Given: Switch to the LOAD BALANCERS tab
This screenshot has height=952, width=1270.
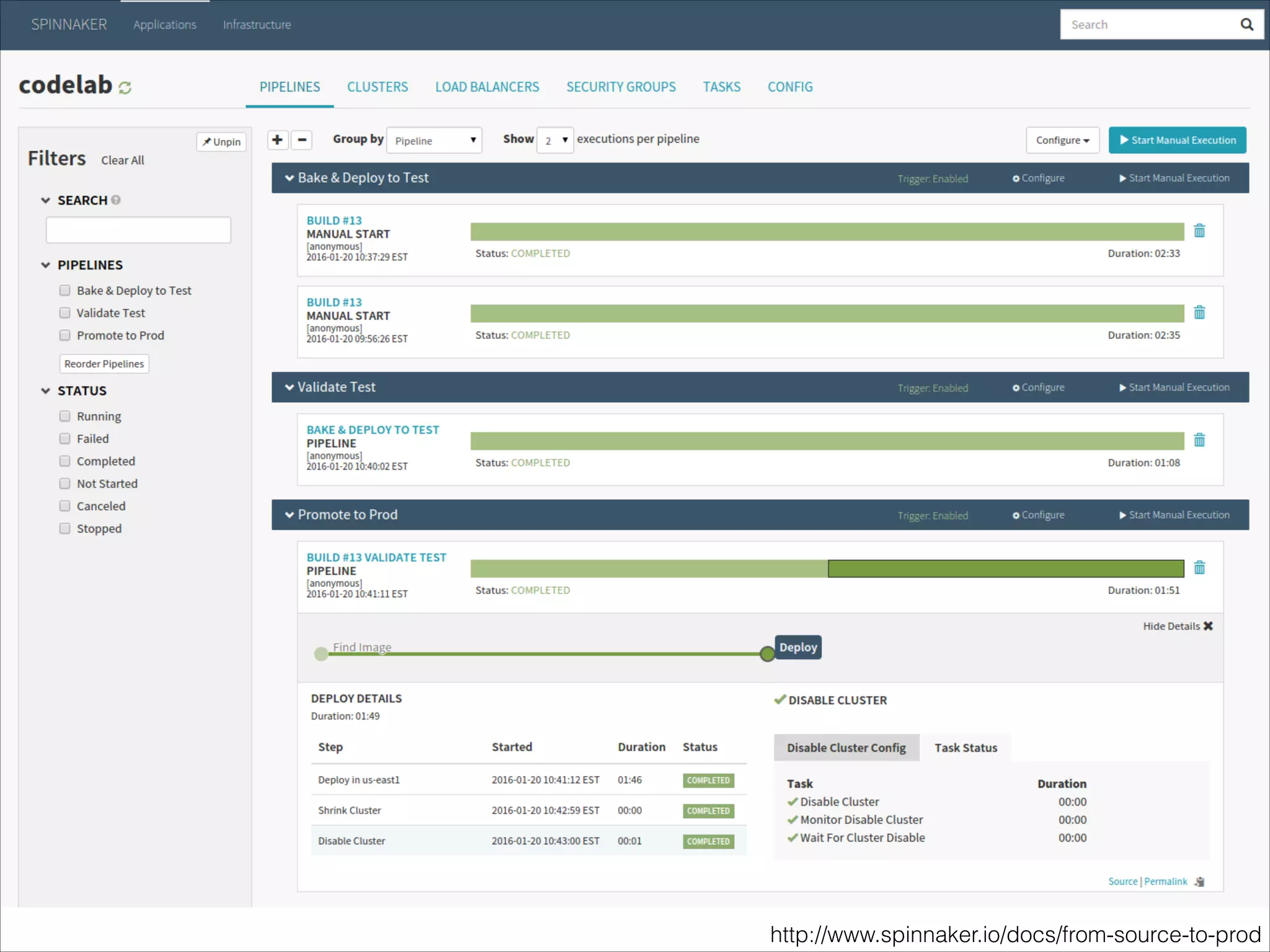Looking at the screenshot, I should click(487, 87).
